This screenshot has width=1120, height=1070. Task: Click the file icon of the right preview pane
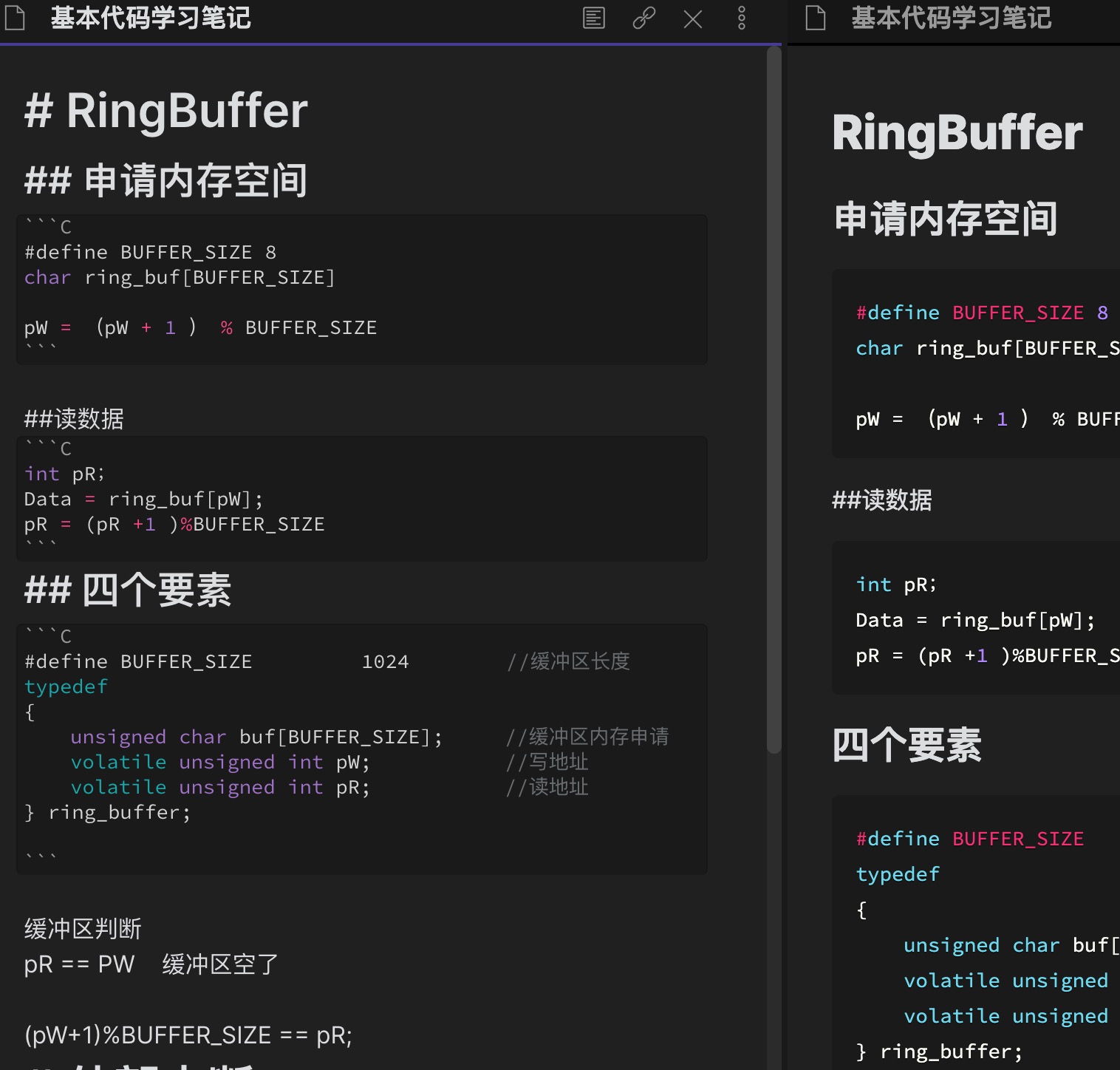[816, 18]
